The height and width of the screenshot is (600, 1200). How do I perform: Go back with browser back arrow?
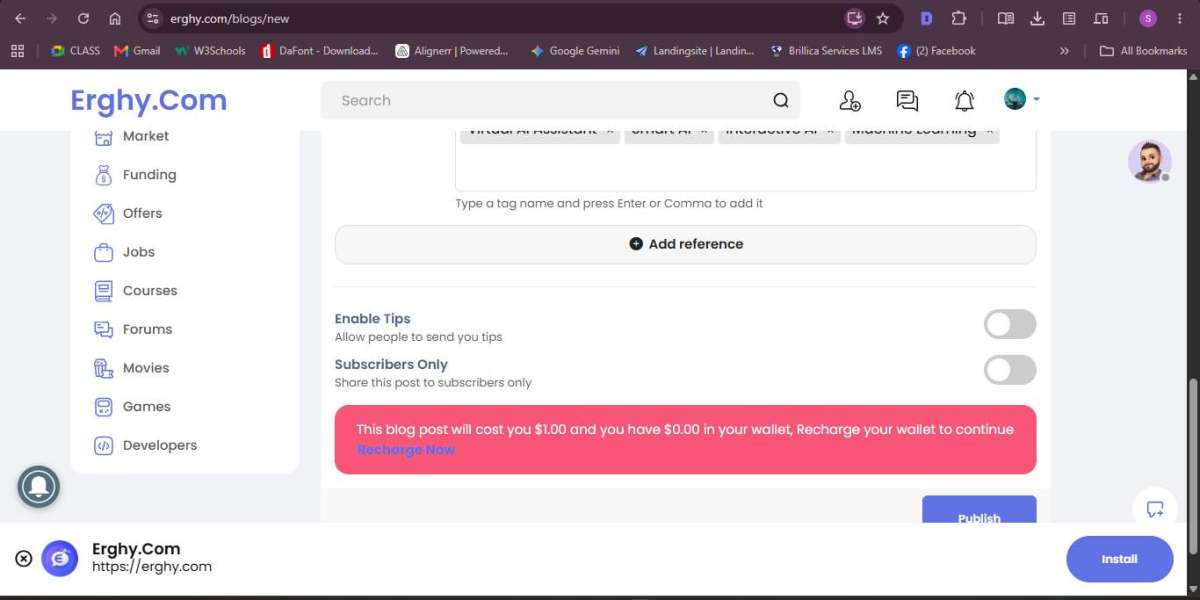coord(20,18)
